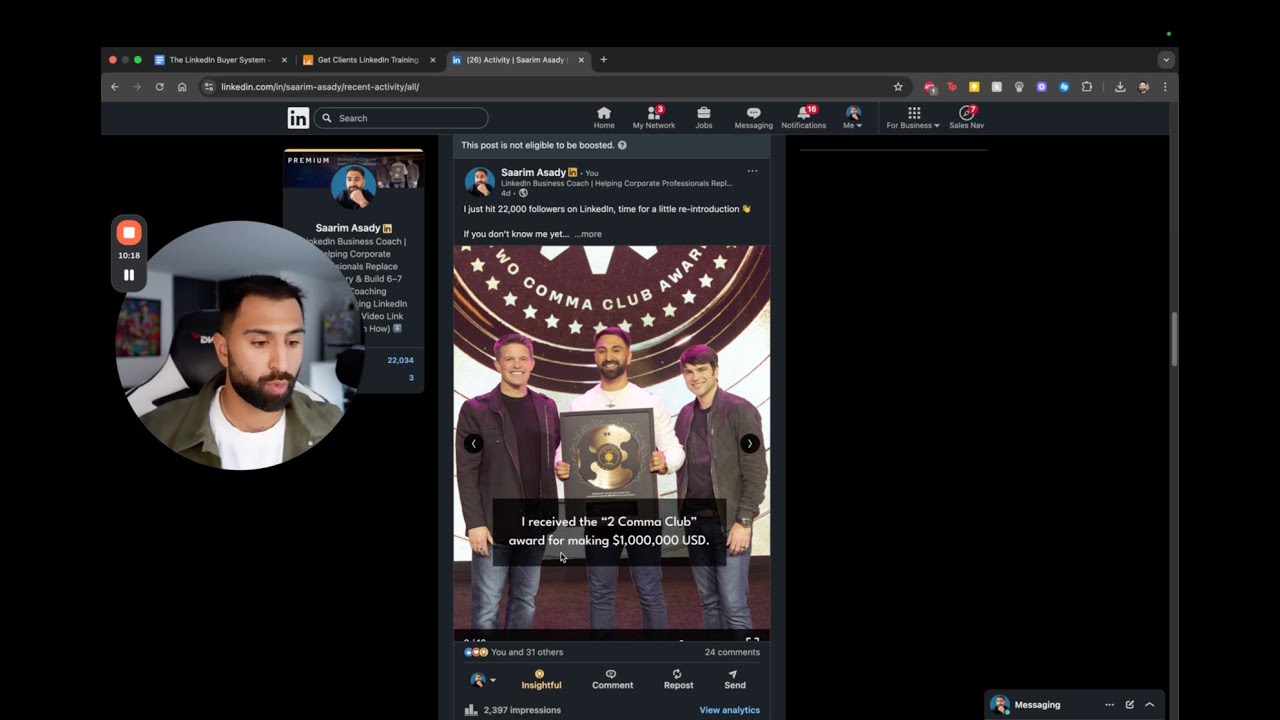Open Sales Nav compass icon
Screen dimensions: 1280x720
click(x=966, y=117)
